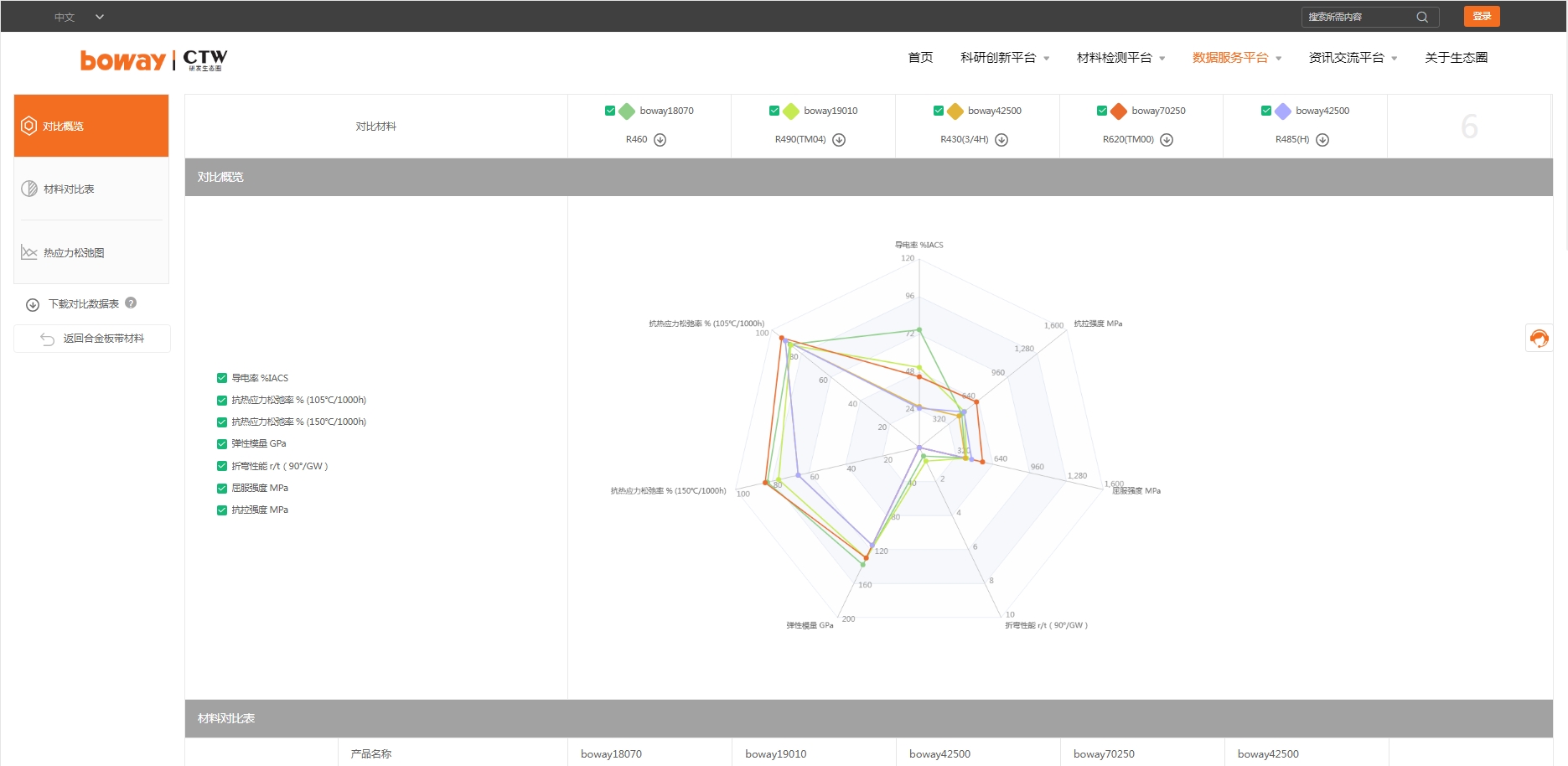
Task: Click boway19010 in the comparison table row
Action: point(776,753)
